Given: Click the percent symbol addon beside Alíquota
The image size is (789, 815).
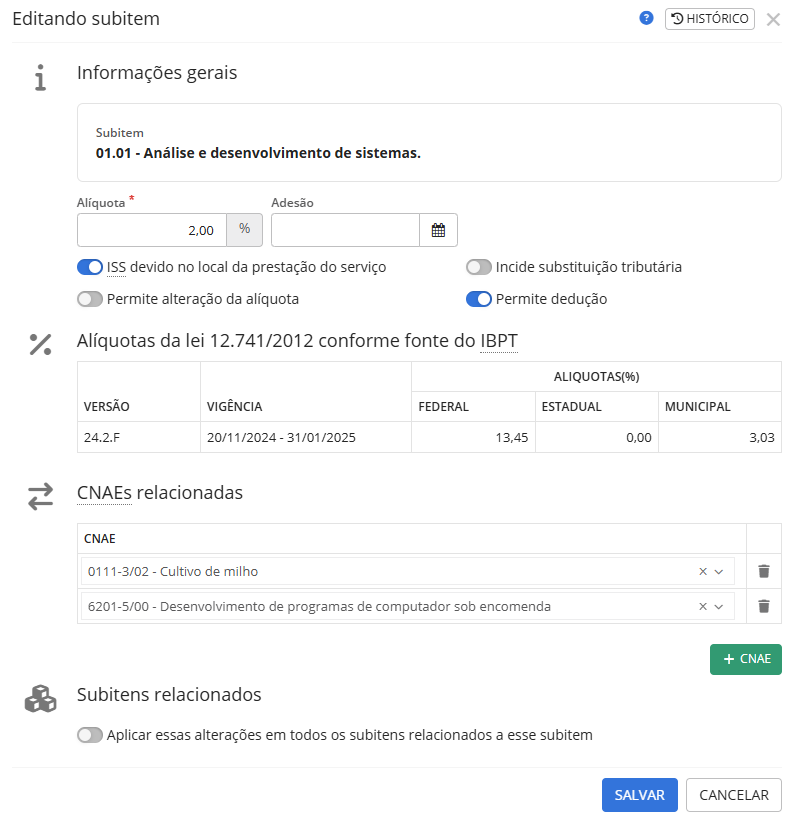Looking at the screenshot, I should pyautogui.click(x=244, y=230).
